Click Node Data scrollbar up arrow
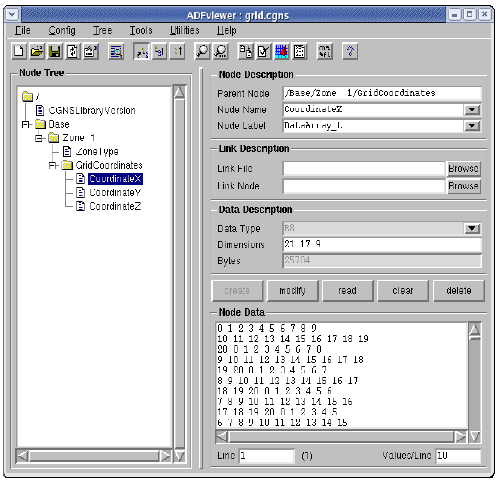The height and width of the screenshot is (482, 499). [x=475, y=329]
